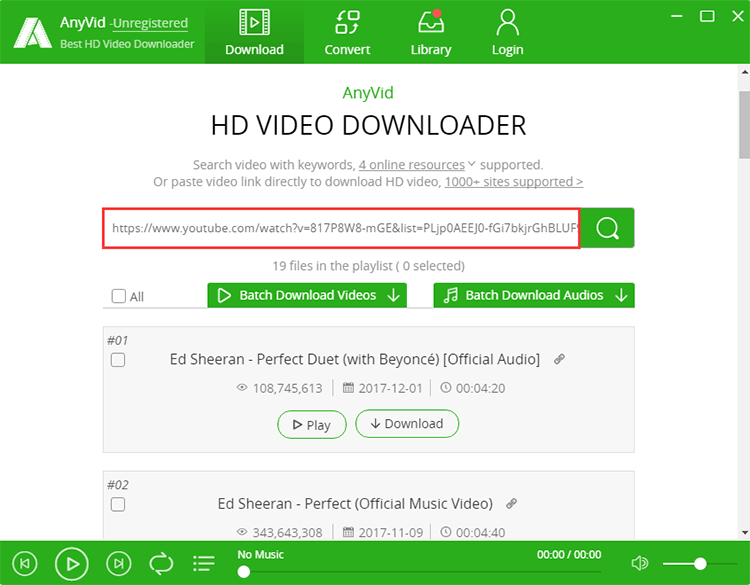Open the 4 online resources link
This screenshot has width=750, height=585.
412,165
